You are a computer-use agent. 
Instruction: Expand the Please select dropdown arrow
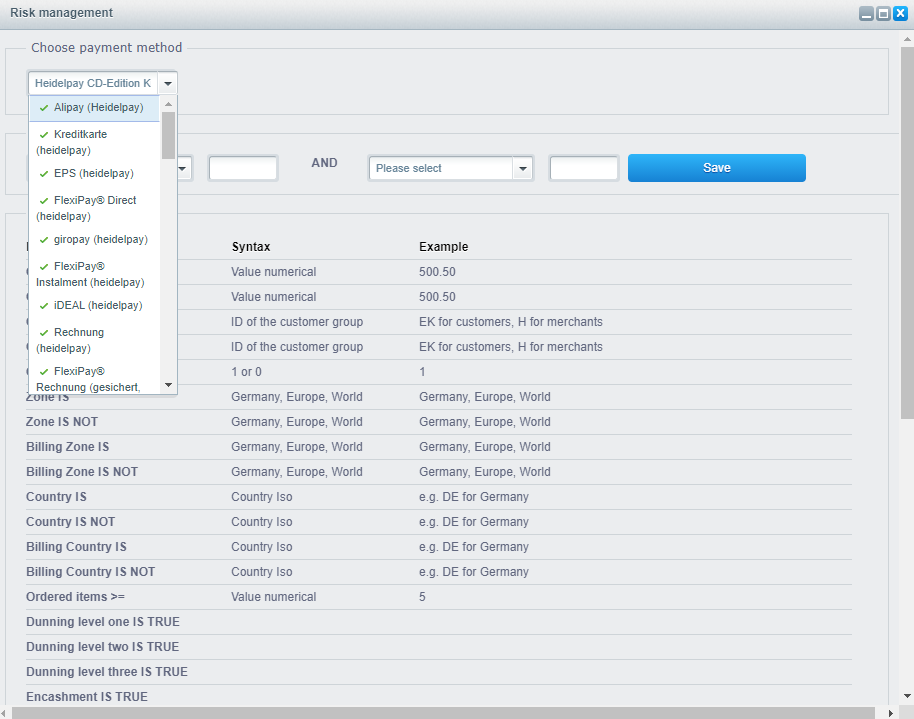point(523,169)
